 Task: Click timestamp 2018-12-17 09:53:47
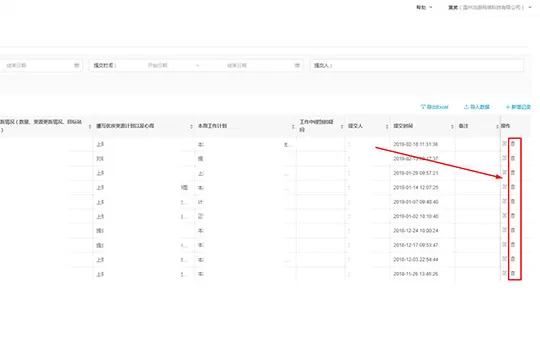pyautogui.click(x=416, y=245)
